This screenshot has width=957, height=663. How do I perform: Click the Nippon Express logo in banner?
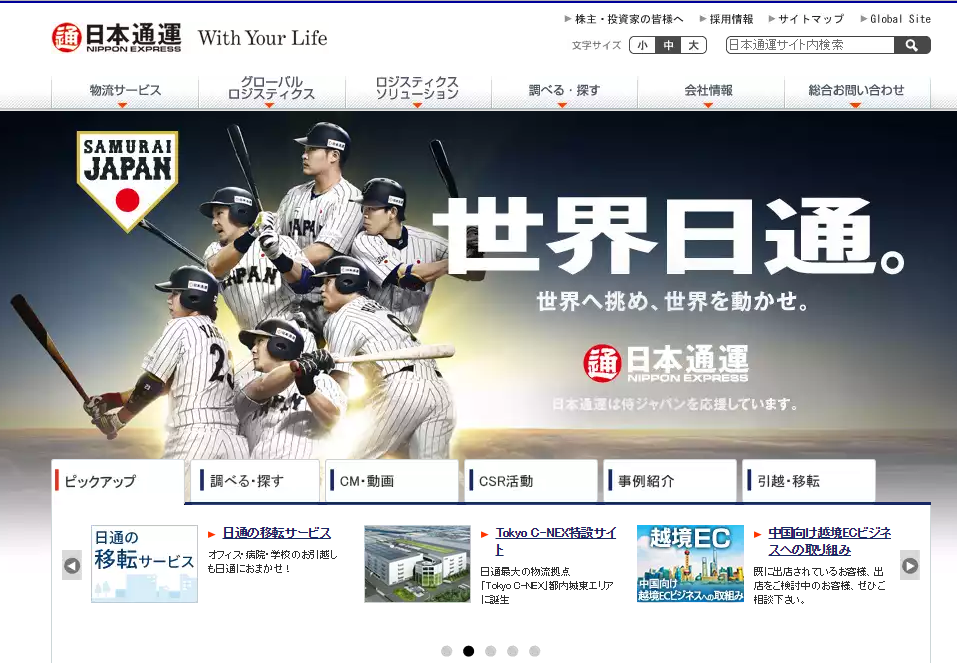click(666, 363)
